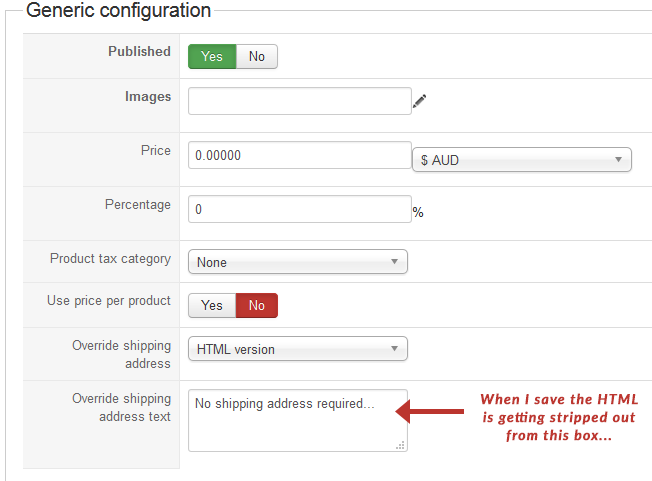This screenshot has width=652, height=481.
Task: Click the Product tax category label
Action: coord(110,259)
